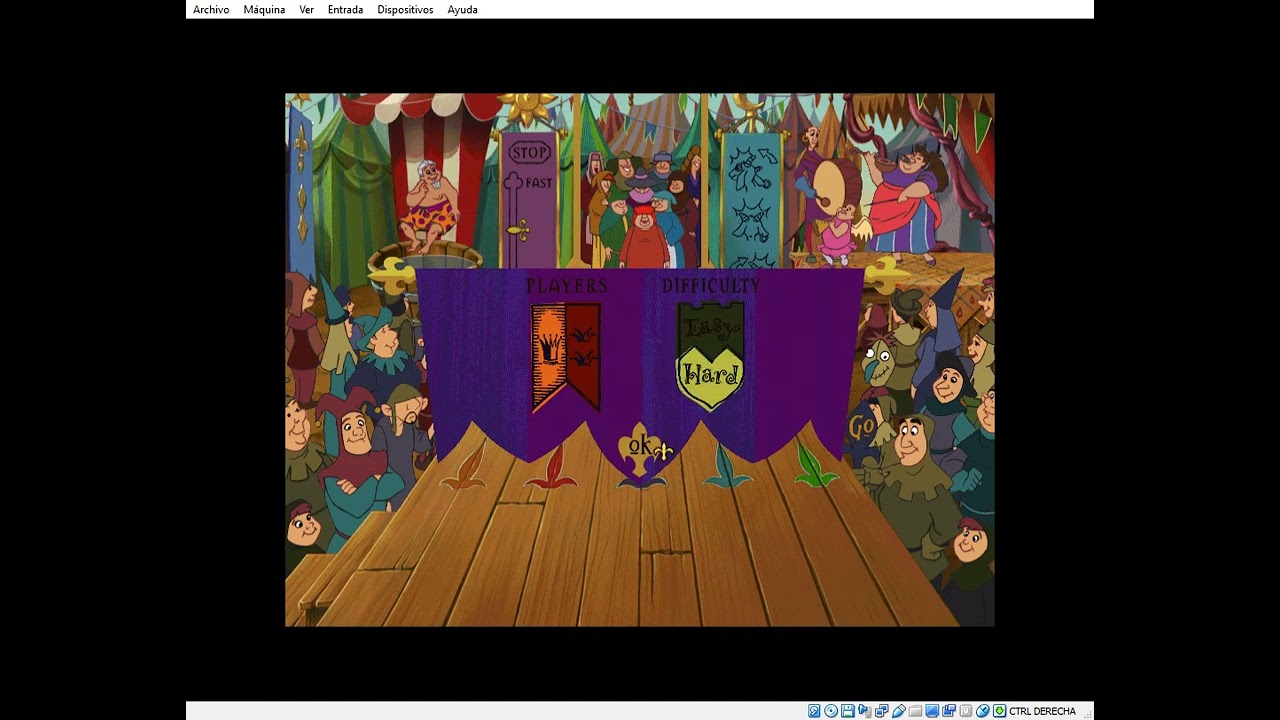The height and width of the screenshot is (720, 1280).
Task: Select the two player jester hats banner
Action: click(x=583, y=355)
